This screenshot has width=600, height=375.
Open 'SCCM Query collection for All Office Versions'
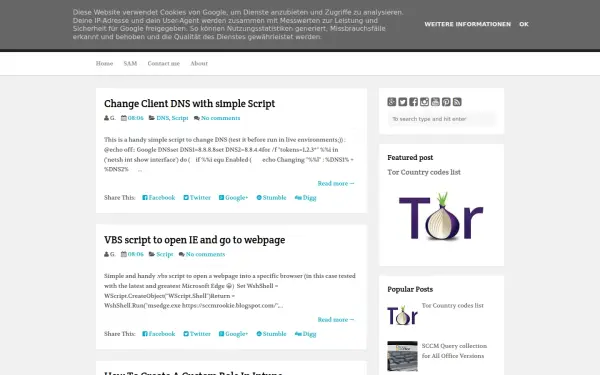pyautogui.click(x=454, y=351)
